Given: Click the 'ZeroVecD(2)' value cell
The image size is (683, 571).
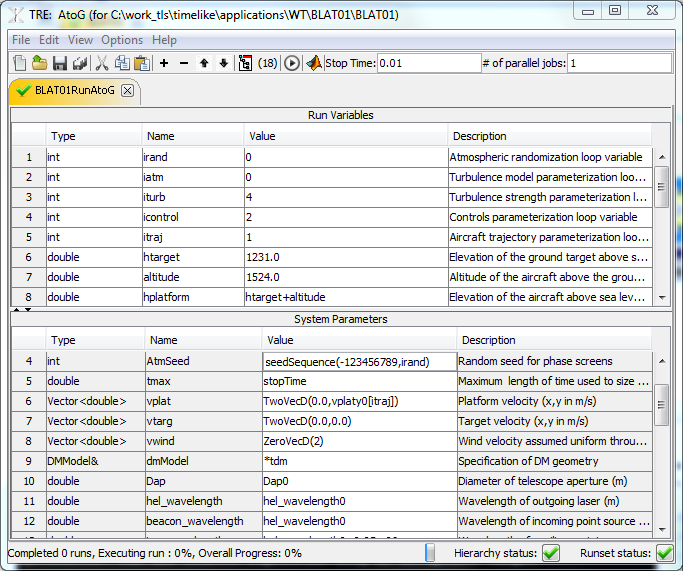Looking at the screenshot, I should pyautogui.click(x=359, y=441).
